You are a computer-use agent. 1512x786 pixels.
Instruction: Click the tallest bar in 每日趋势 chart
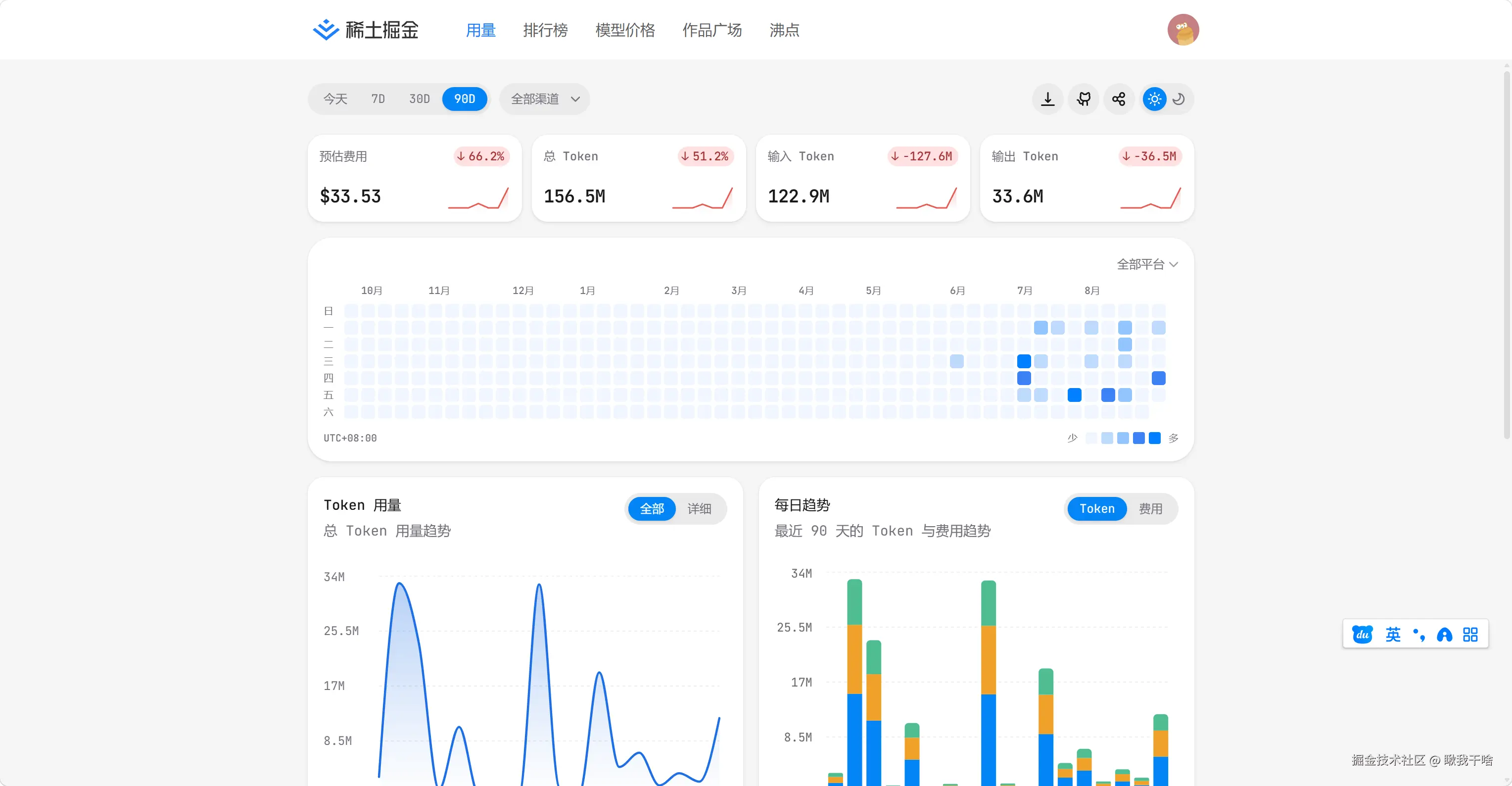tap(854, 682)
